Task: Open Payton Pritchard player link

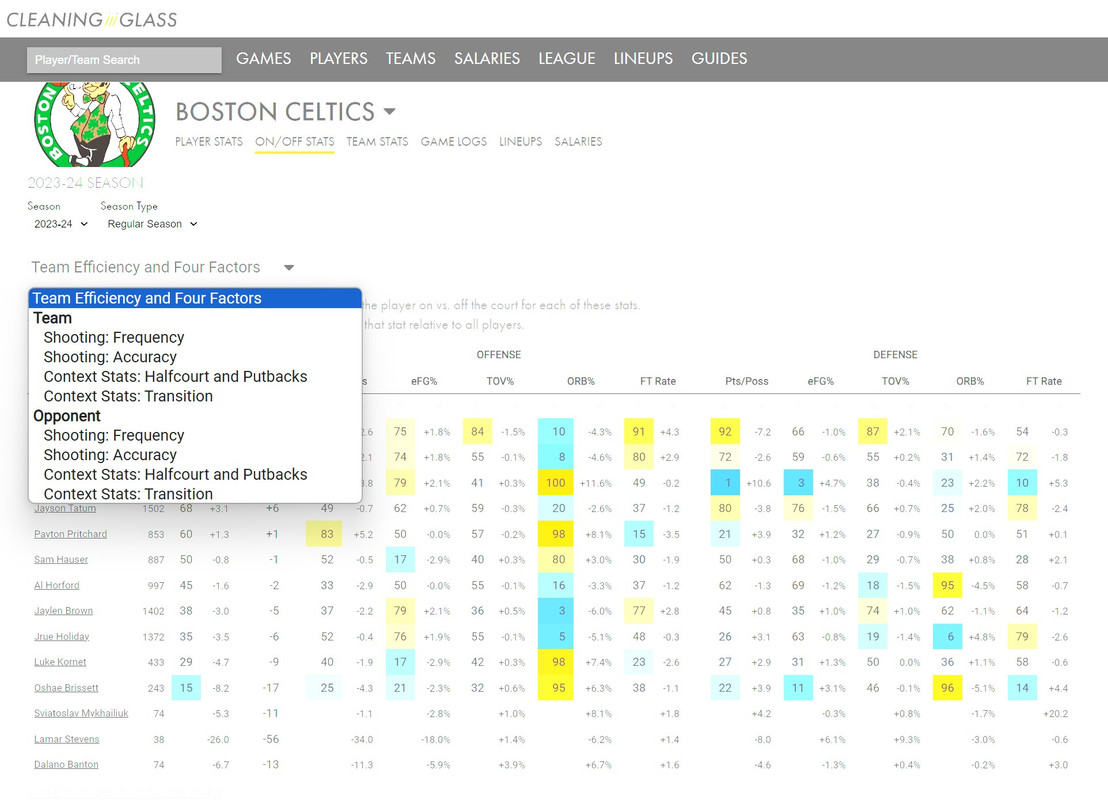Action: click(x=71, y=534)
